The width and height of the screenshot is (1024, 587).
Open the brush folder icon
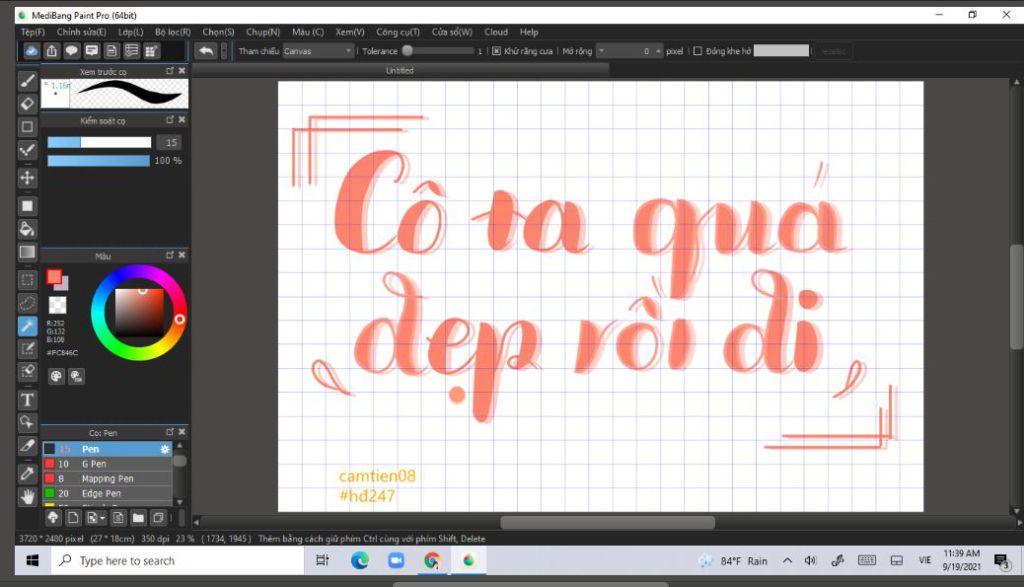[138, 518]
